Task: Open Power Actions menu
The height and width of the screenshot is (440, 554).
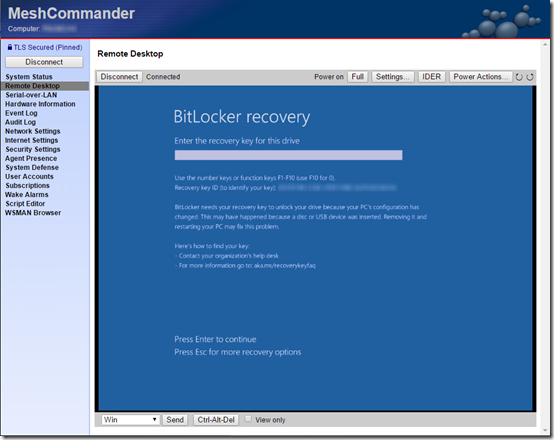Action: click(481, 77)
